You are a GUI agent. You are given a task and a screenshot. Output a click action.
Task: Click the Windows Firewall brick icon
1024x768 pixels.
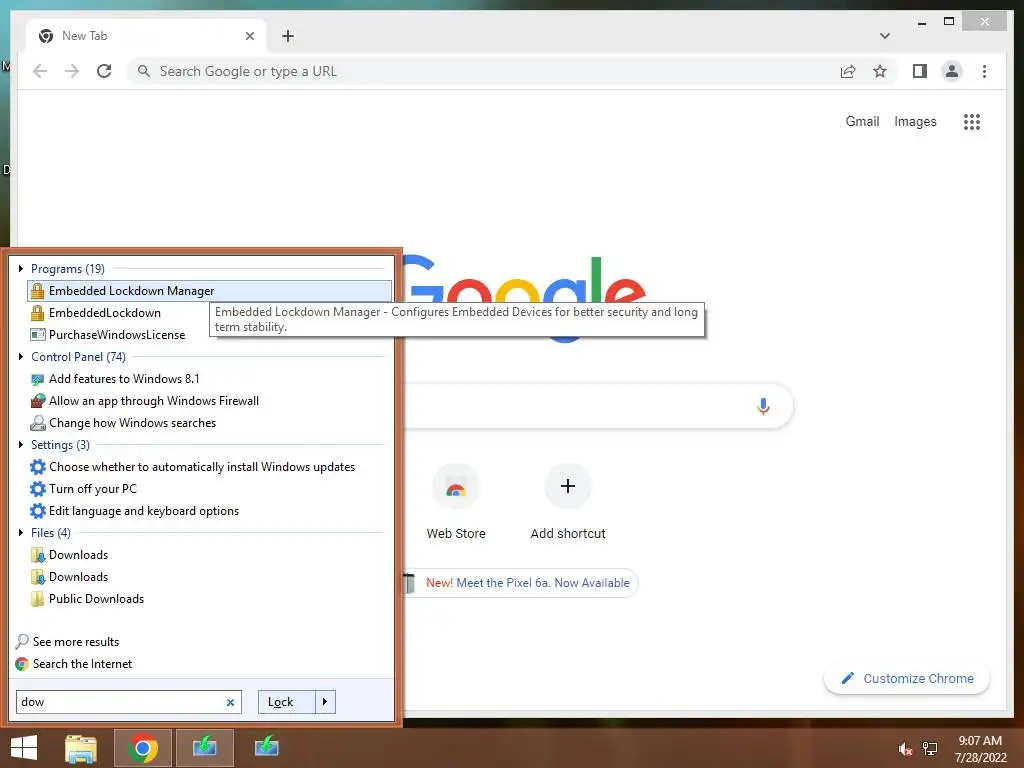[x=38, y=401]
